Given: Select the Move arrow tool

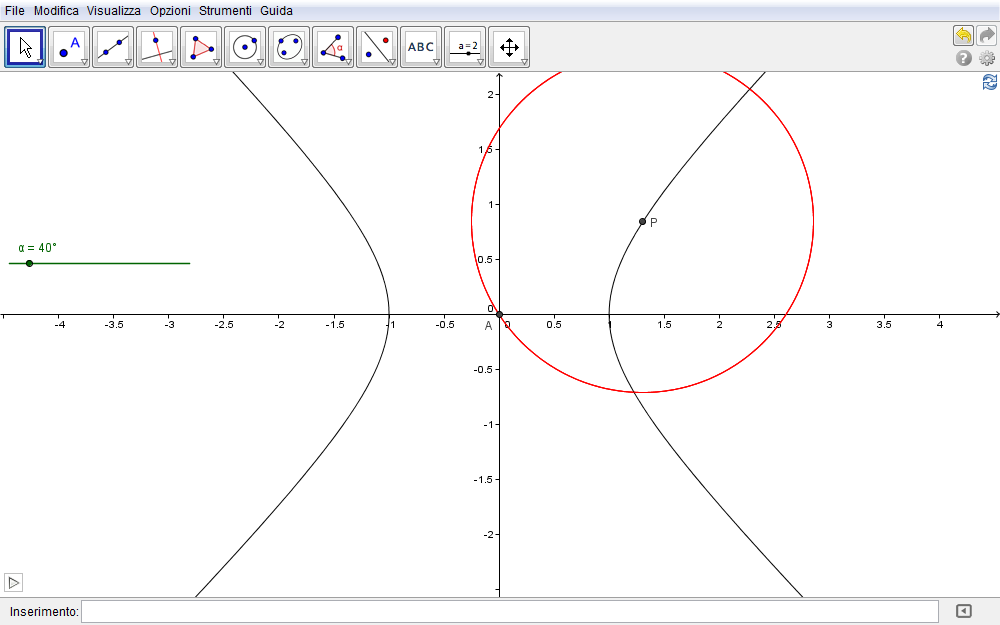Looking at the screenshot, I should coord(25,47).
